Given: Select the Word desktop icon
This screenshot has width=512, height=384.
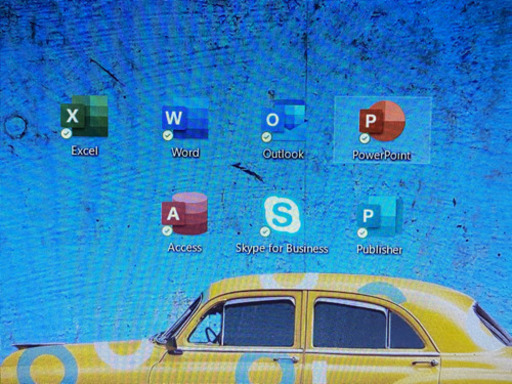Looking at the screenshot, I should pyautogui.click(x=185, y=118).
